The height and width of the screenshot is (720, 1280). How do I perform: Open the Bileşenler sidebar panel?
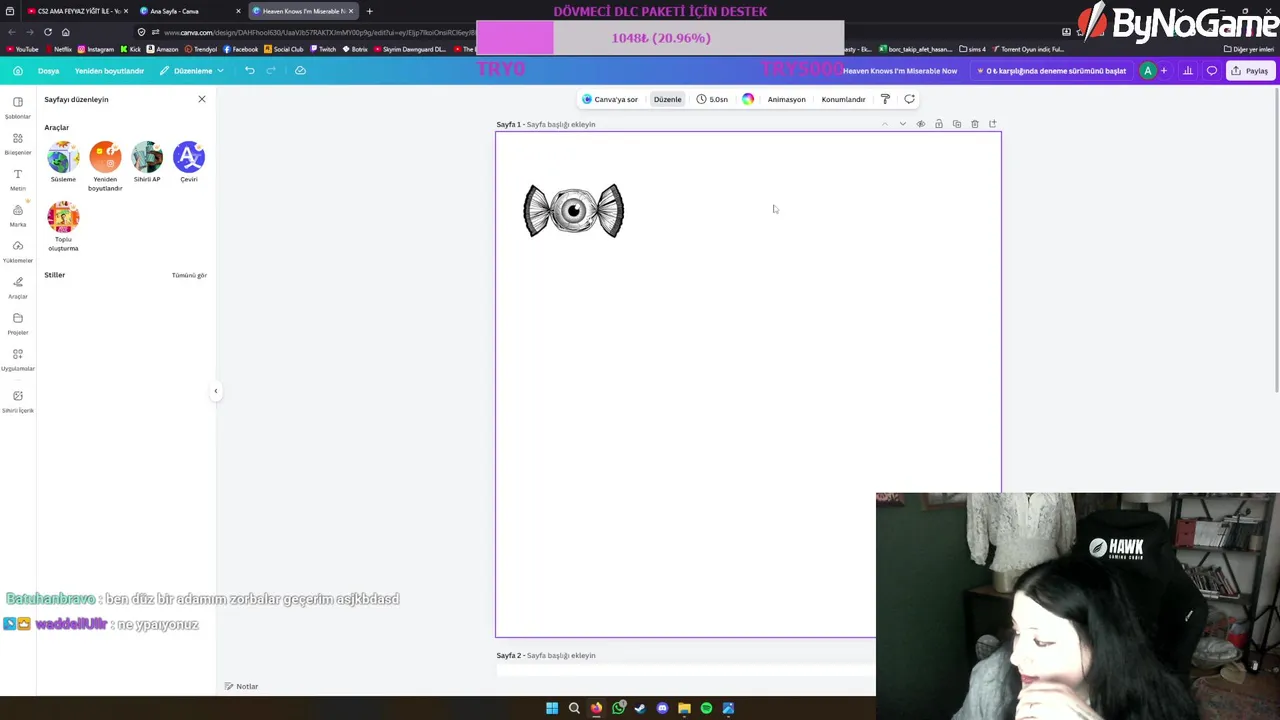17,143
